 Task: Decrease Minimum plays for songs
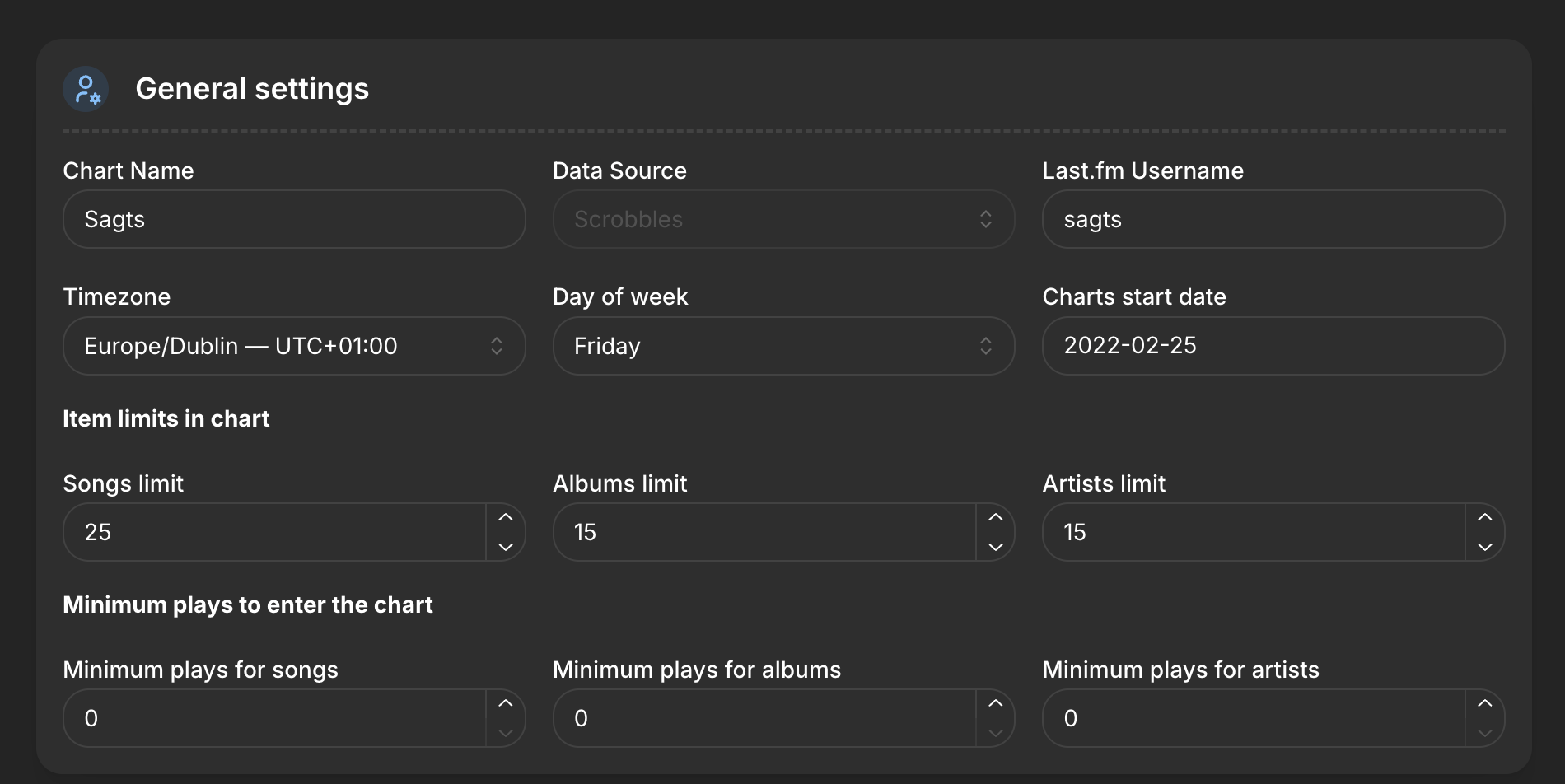506,733
